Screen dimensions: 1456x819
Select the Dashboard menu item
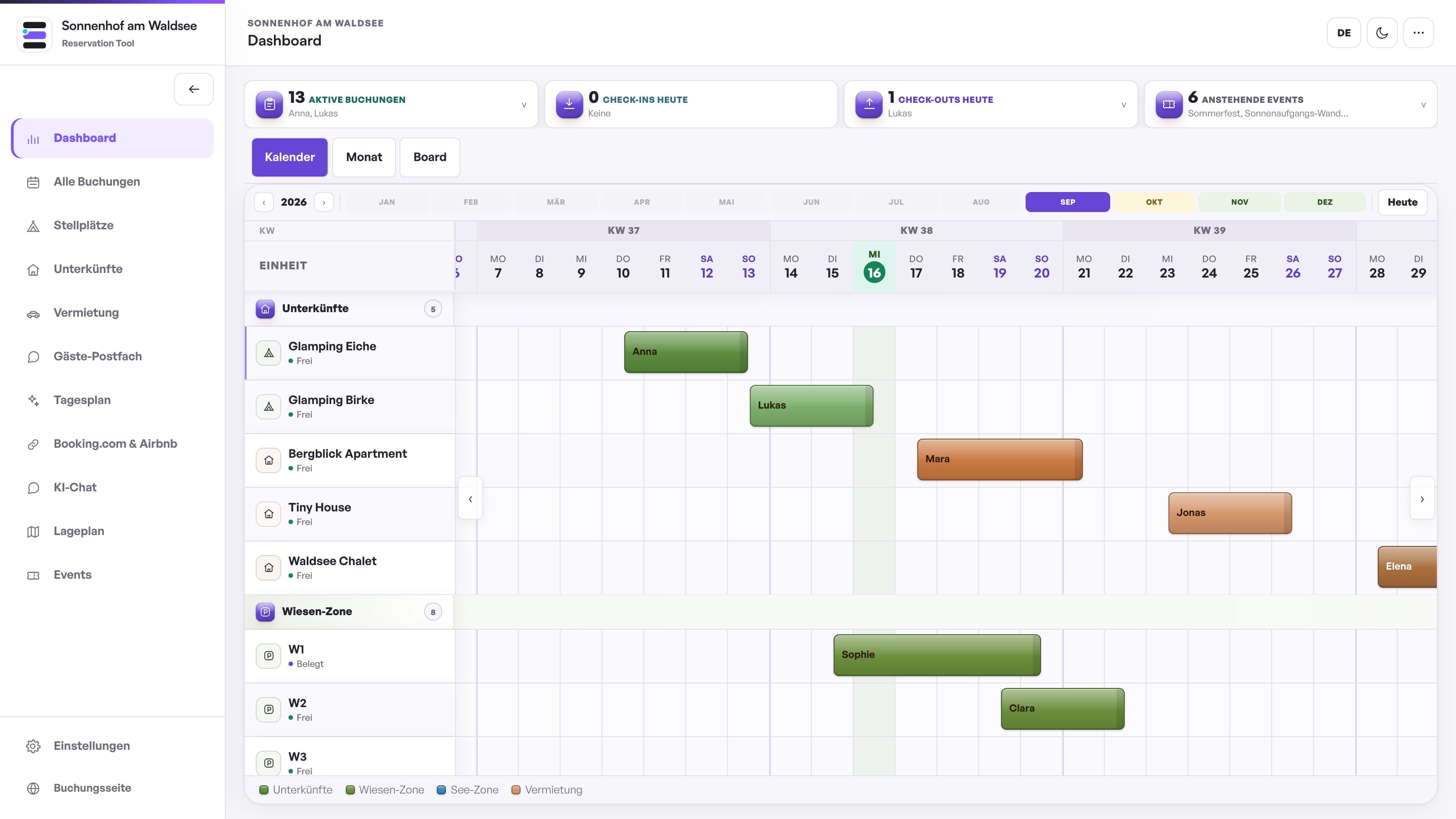coord(112,138)
